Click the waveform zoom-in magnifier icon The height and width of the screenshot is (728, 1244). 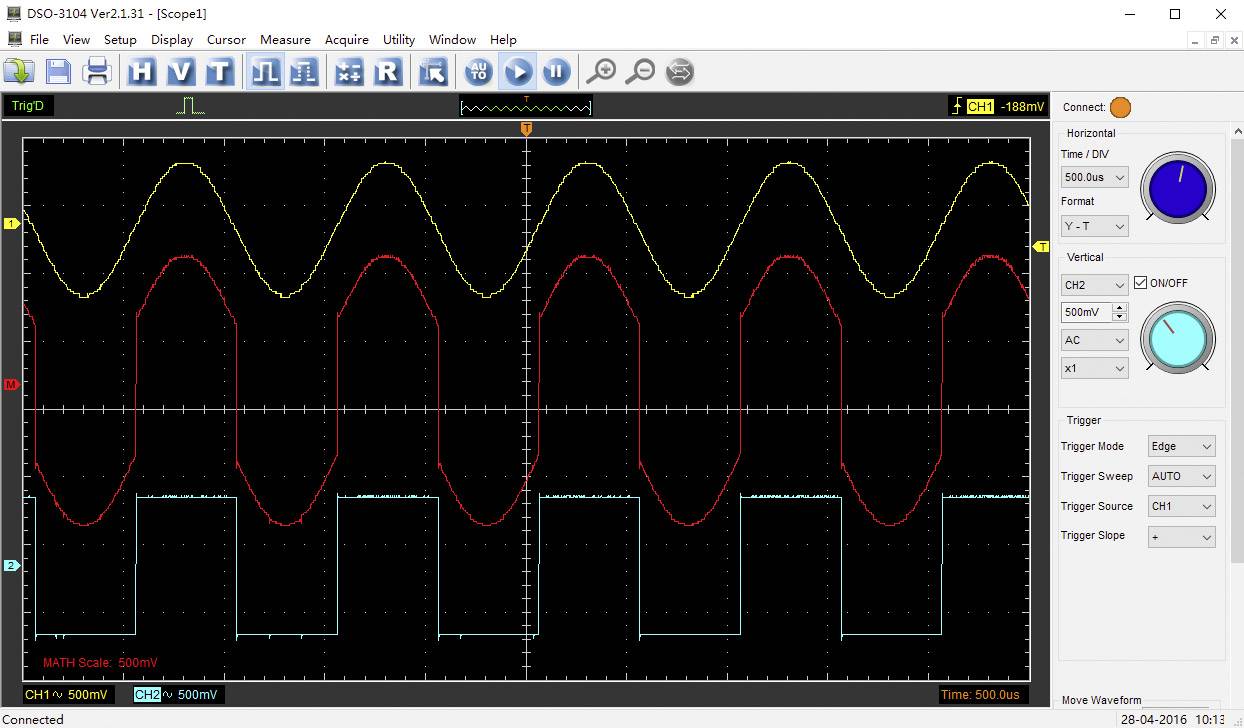tap(601, 71)
